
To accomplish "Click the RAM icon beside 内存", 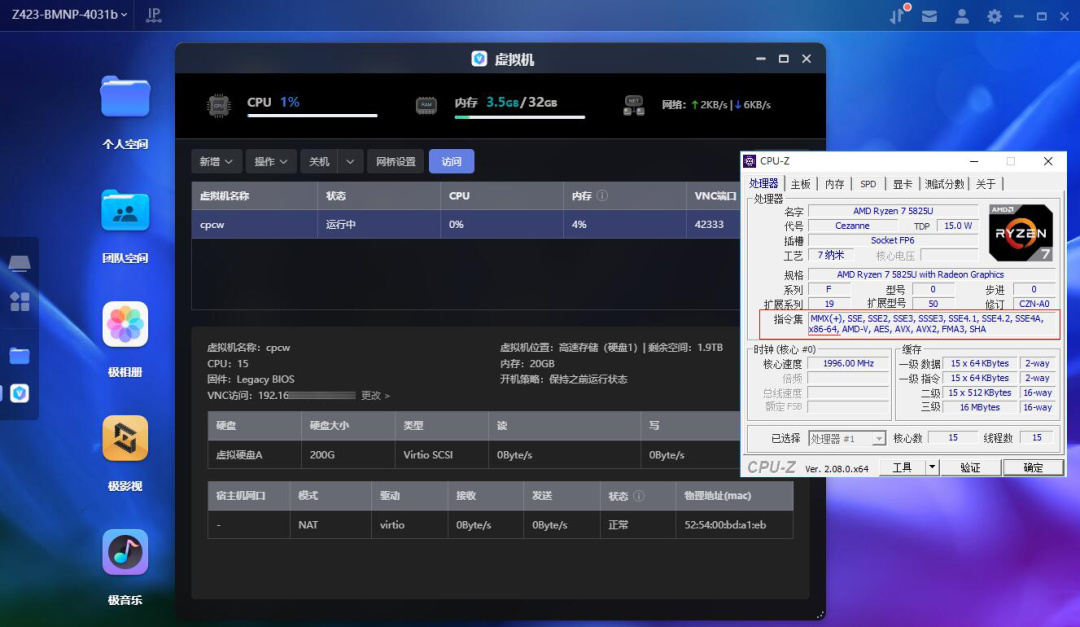I will [426, 105].
